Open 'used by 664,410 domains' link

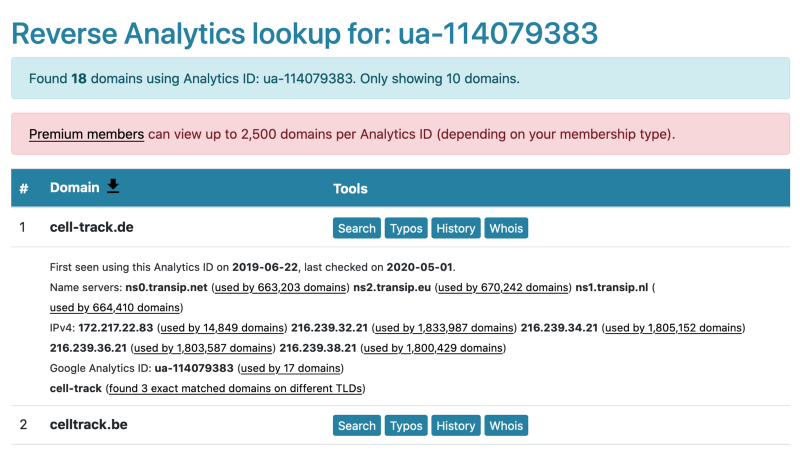click(115, 308)
